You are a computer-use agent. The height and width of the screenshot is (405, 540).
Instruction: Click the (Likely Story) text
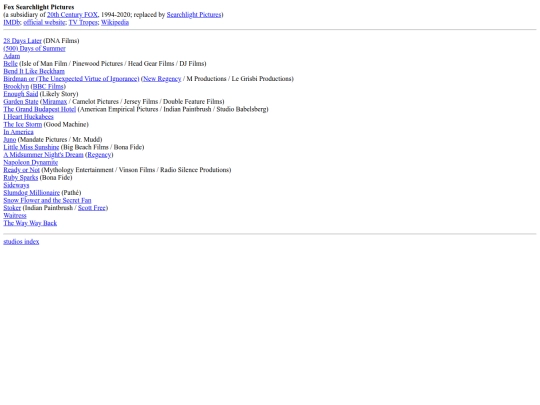(59, 94)
